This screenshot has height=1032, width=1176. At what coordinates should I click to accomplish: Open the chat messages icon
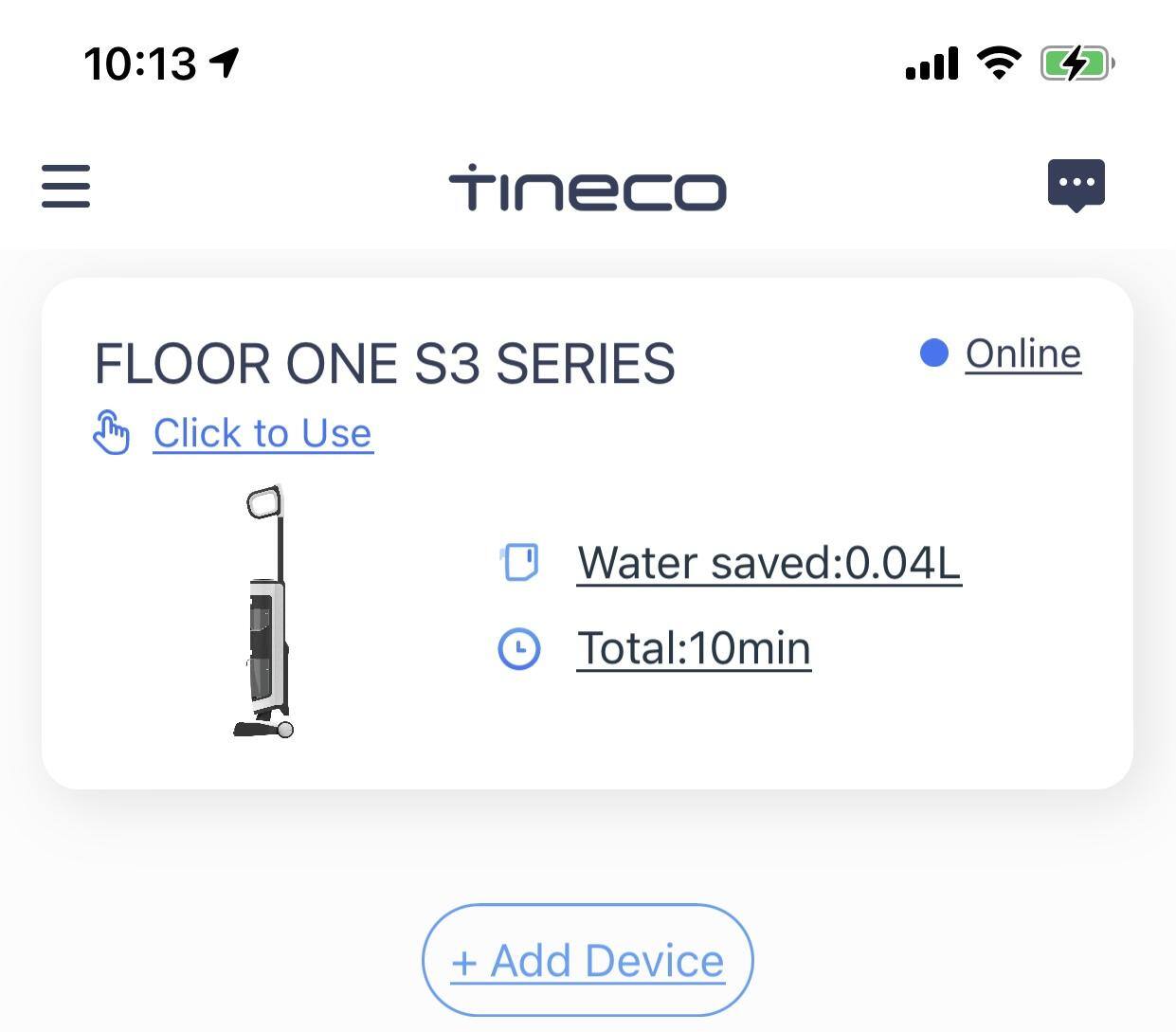1076,185
